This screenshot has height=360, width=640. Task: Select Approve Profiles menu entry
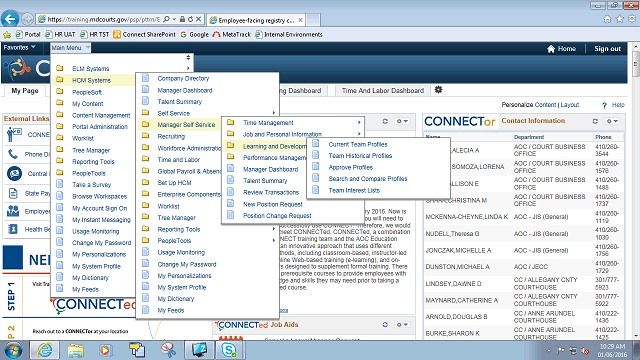[x=351, y=167]
